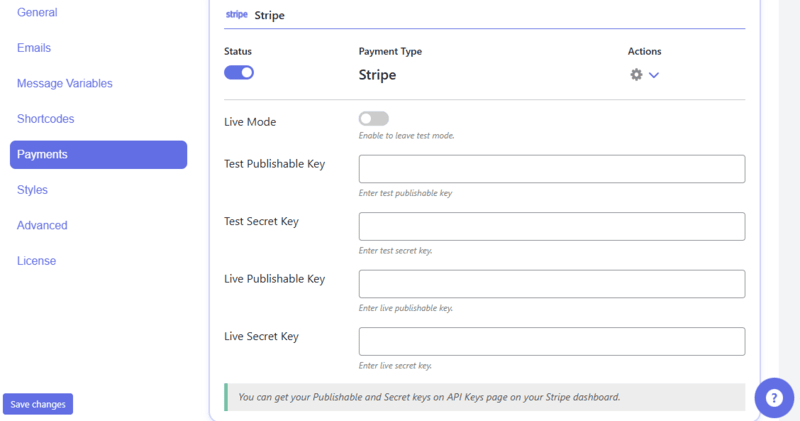
Task: Click into the Test Secret Key field
Action: coord(551,226)
